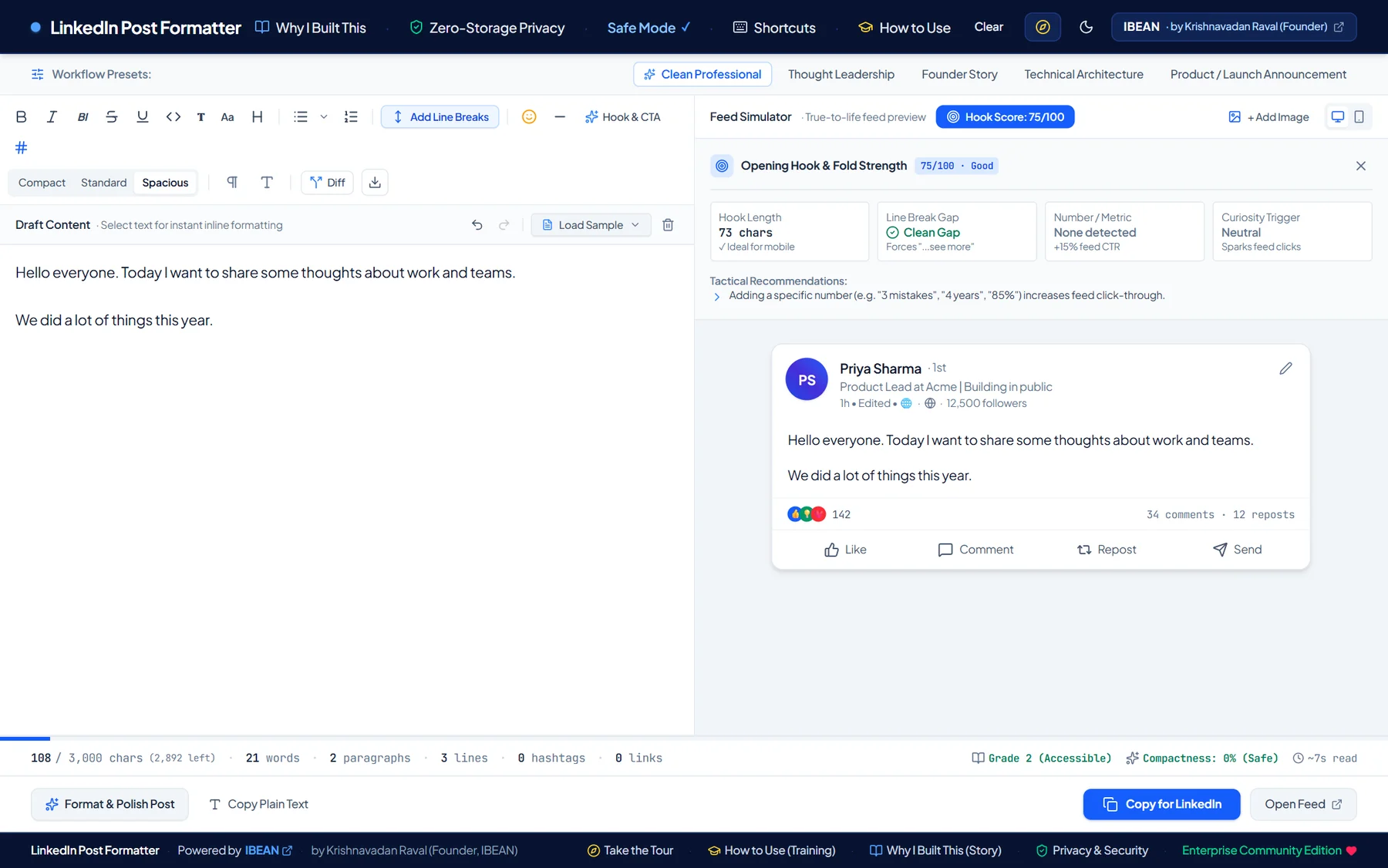Undo the last edit in draft
Image resolution: width=1388 pixels, height=868 pixels.
click(477, 225)
